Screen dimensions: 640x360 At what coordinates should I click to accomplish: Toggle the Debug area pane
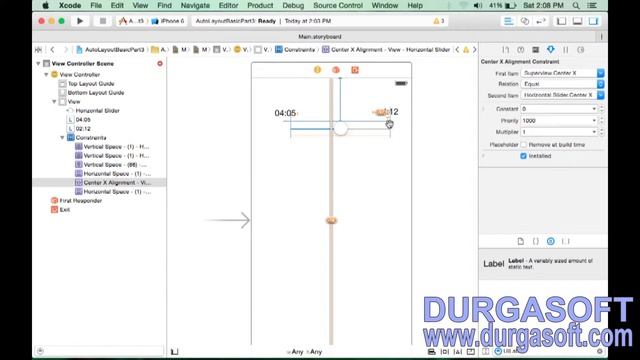tap(577, 21)
